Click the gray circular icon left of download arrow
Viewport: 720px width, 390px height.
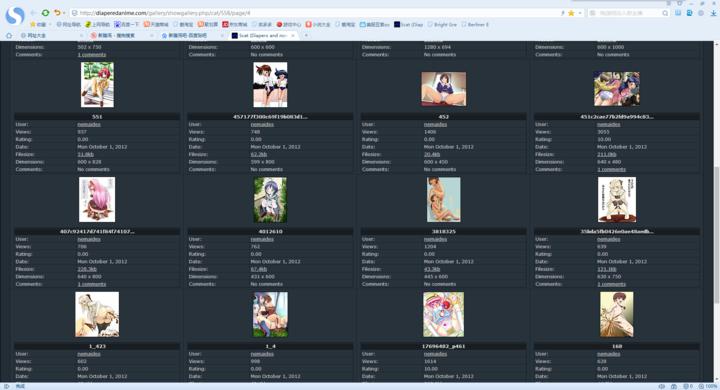[x=701, y=13]
